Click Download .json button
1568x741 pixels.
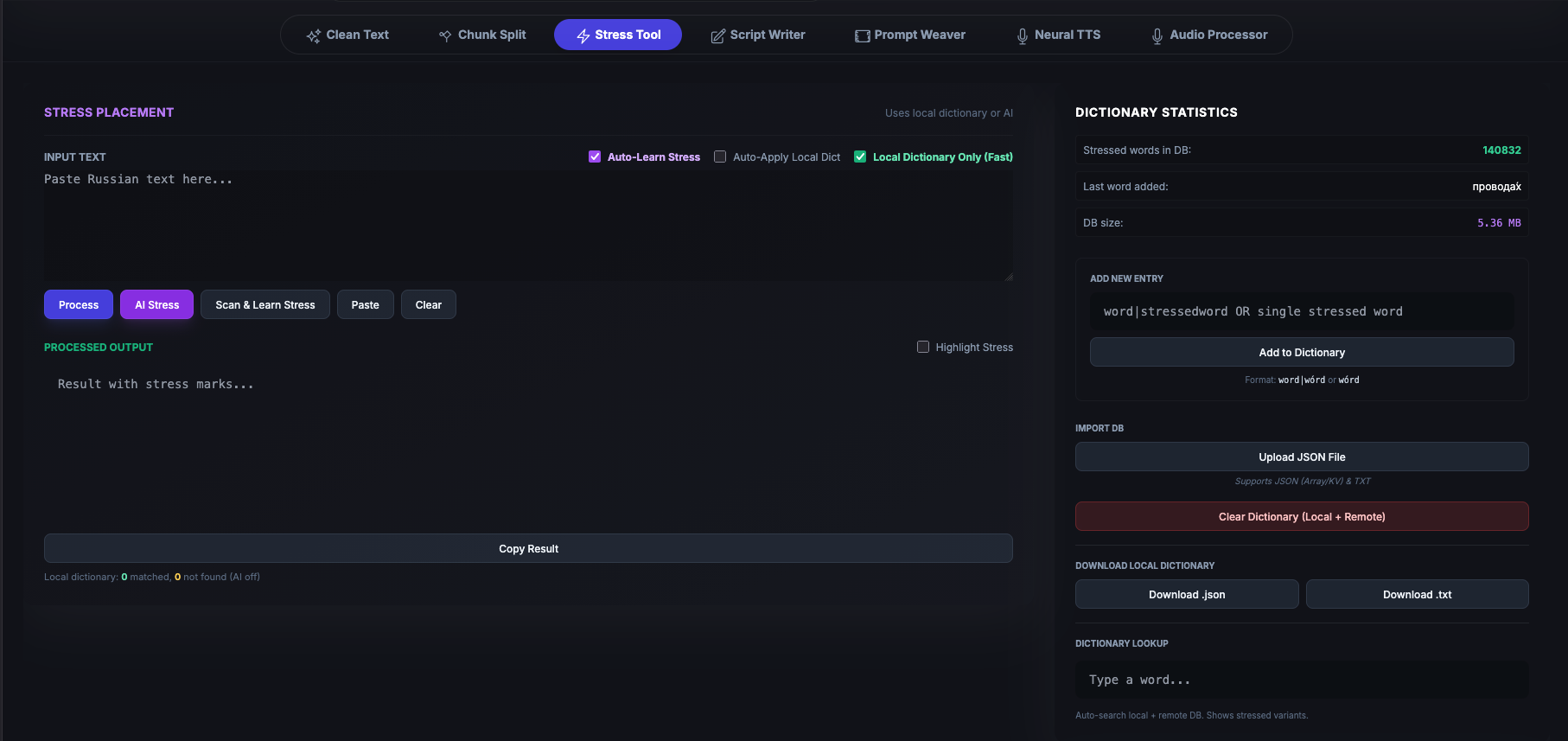point(1187,594)
